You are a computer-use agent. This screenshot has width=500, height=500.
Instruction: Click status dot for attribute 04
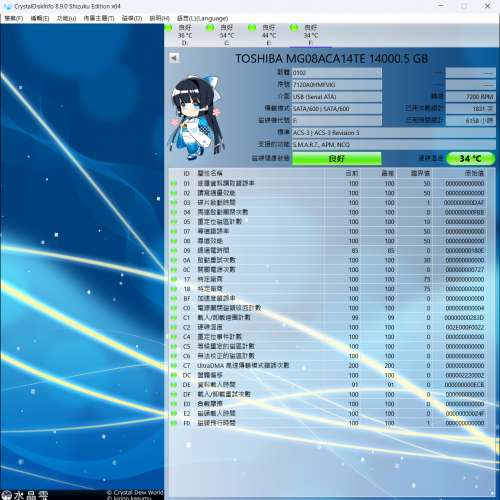click(174, 212)
